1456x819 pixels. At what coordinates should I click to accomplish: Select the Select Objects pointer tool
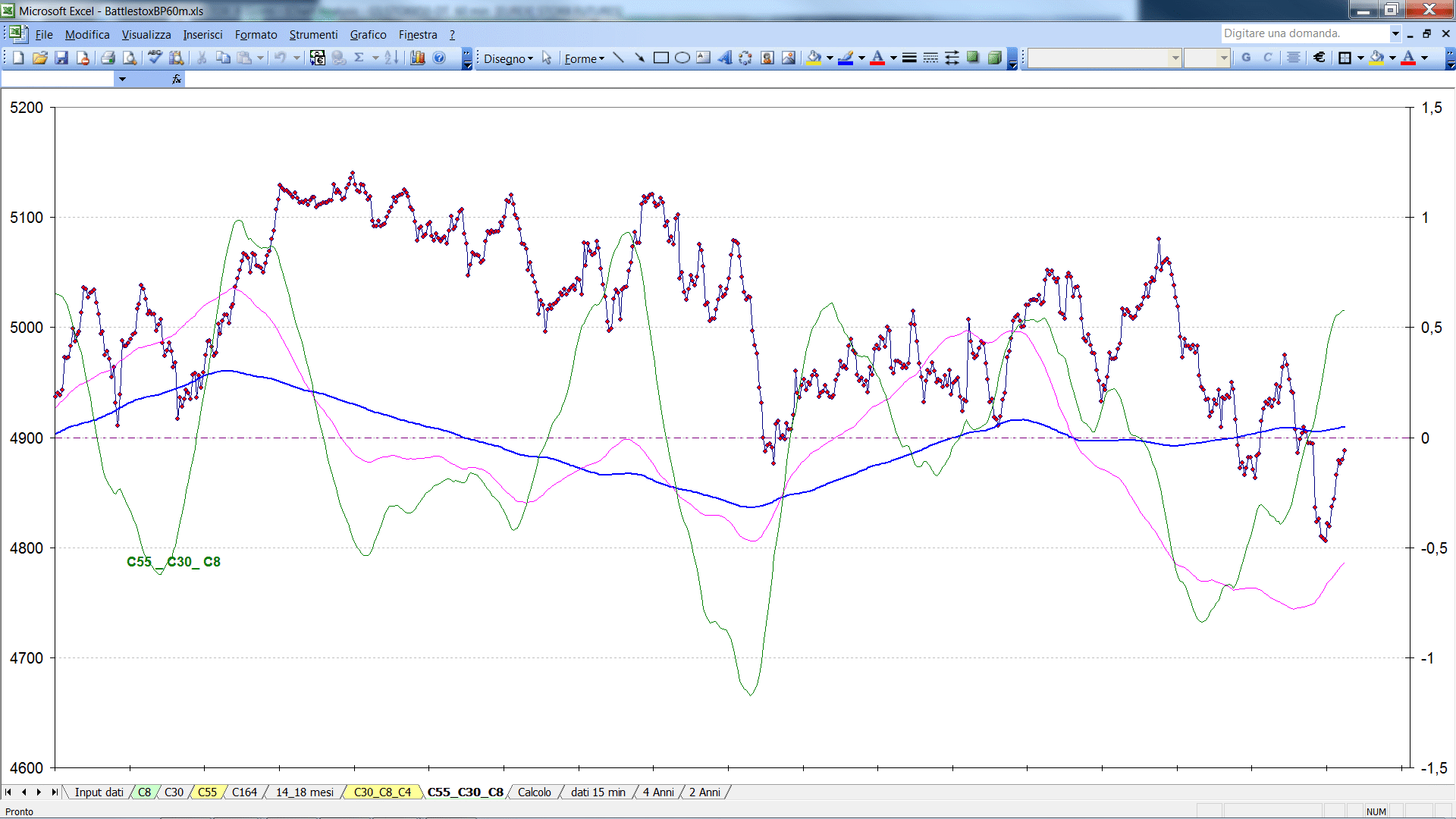pos(547,58)
